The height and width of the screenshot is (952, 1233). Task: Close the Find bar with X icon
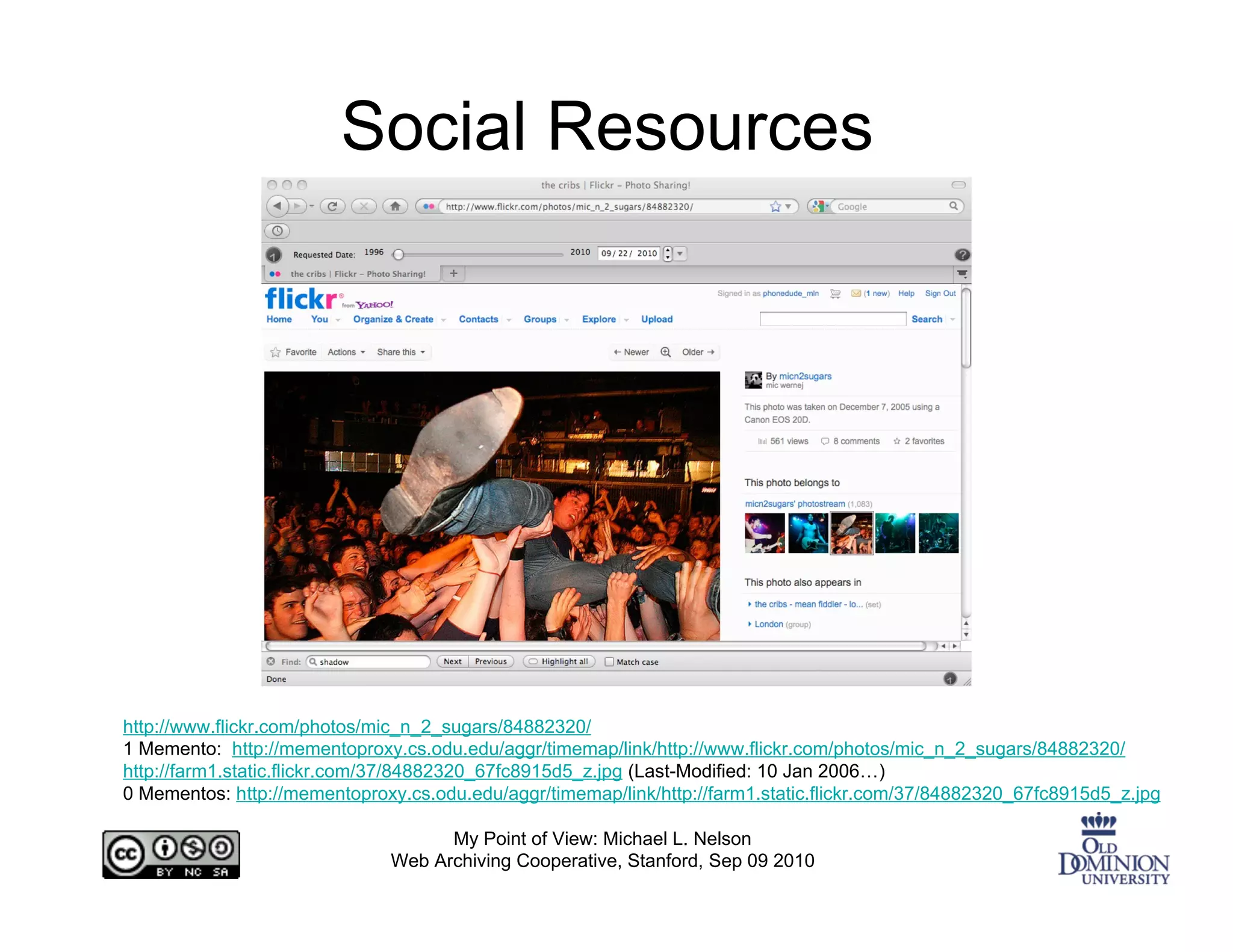click(271, 661)
